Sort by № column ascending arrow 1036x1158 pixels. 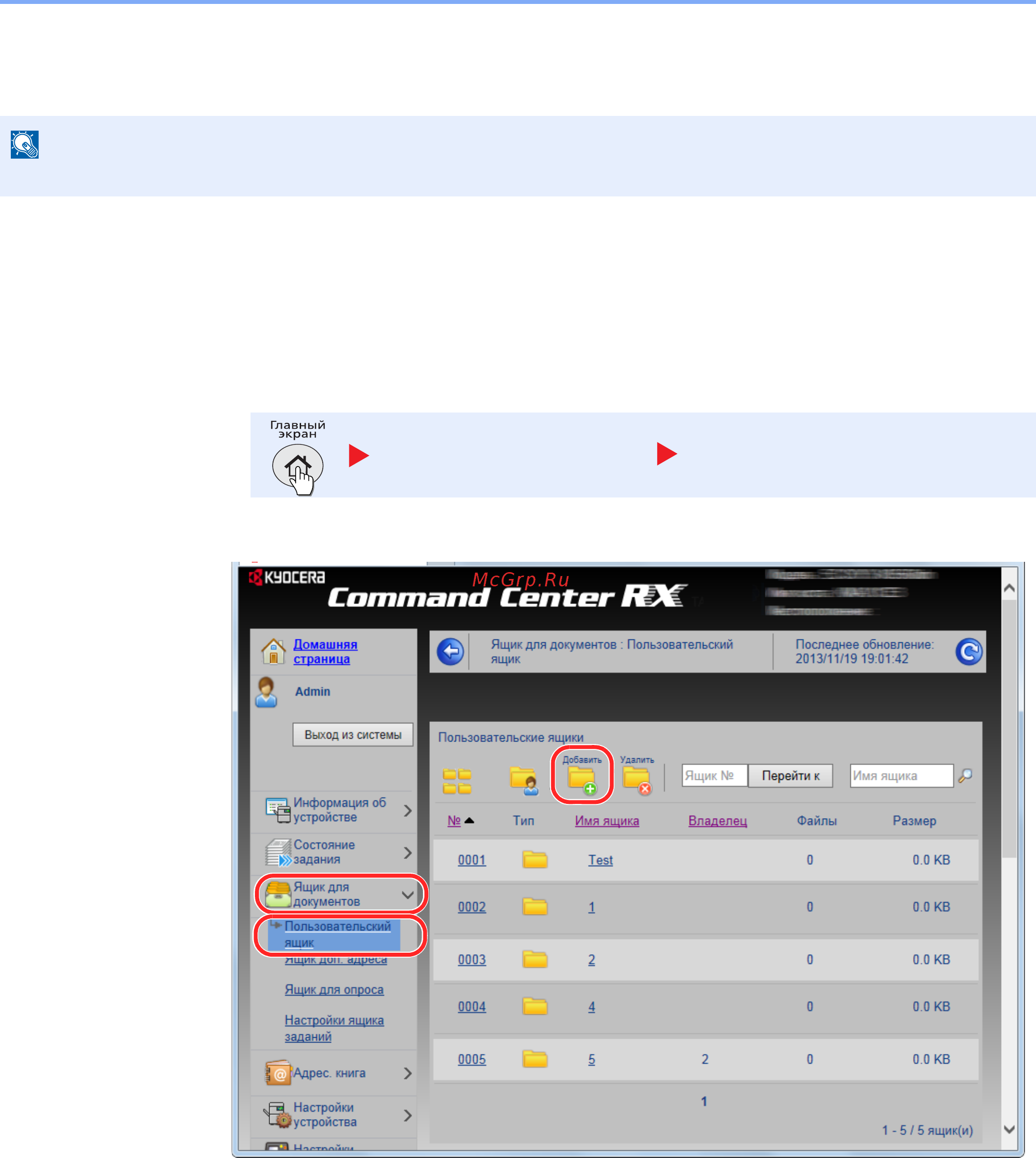point(469,821)
